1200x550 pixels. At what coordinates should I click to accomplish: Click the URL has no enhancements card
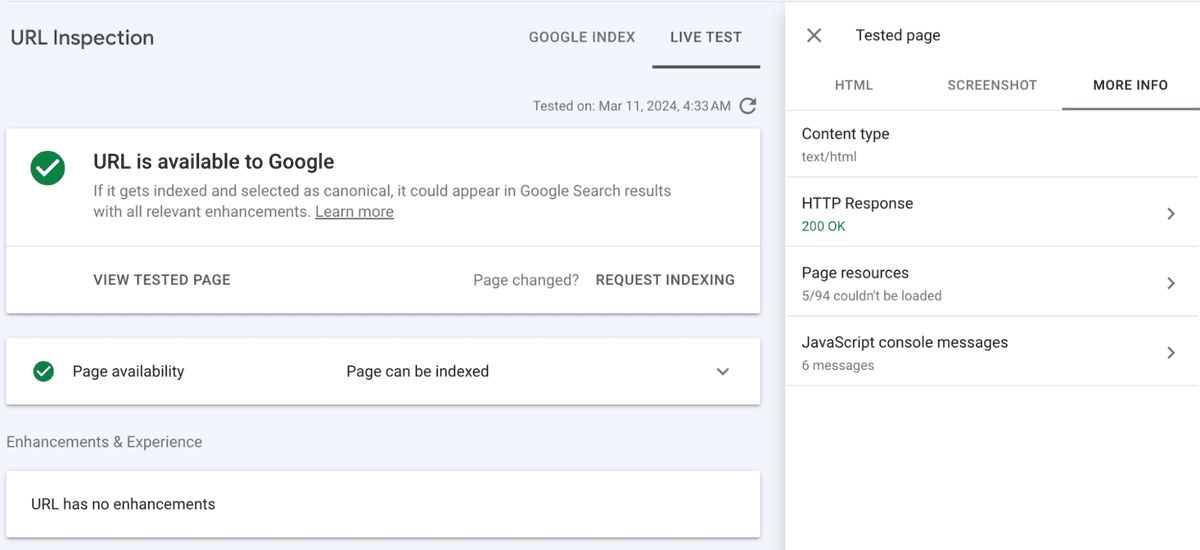pyautogui.click(x=382, y=504)
